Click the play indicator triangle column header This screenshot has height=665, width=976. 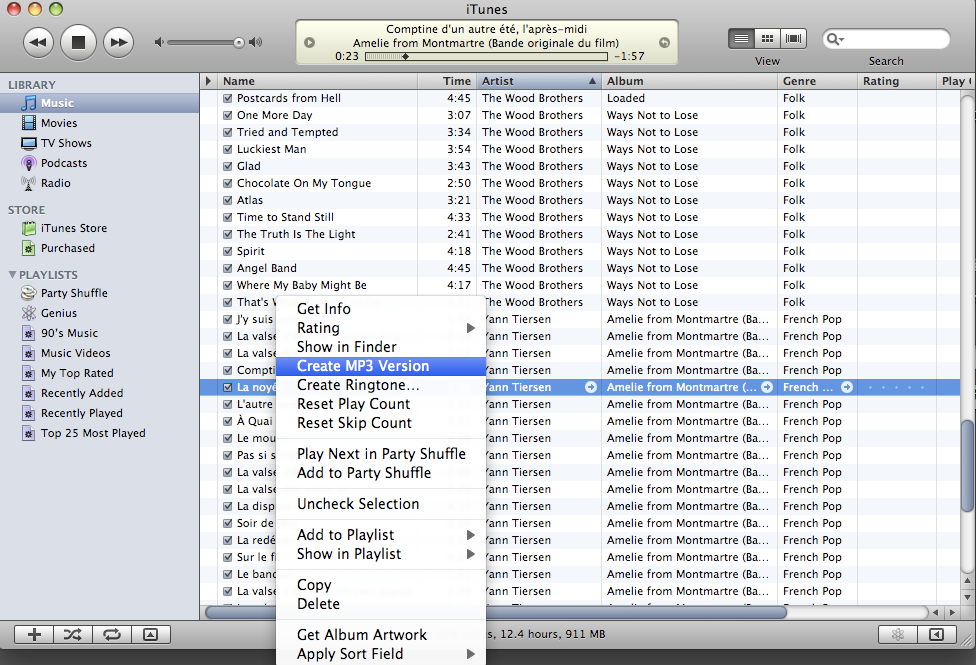point(209,81)
